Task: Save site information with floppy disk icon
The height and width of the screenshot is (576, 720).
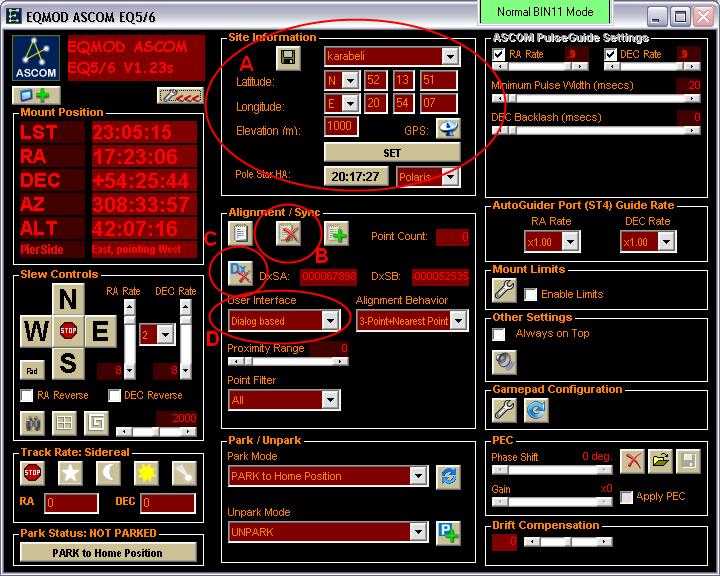Action: point(288,57)
